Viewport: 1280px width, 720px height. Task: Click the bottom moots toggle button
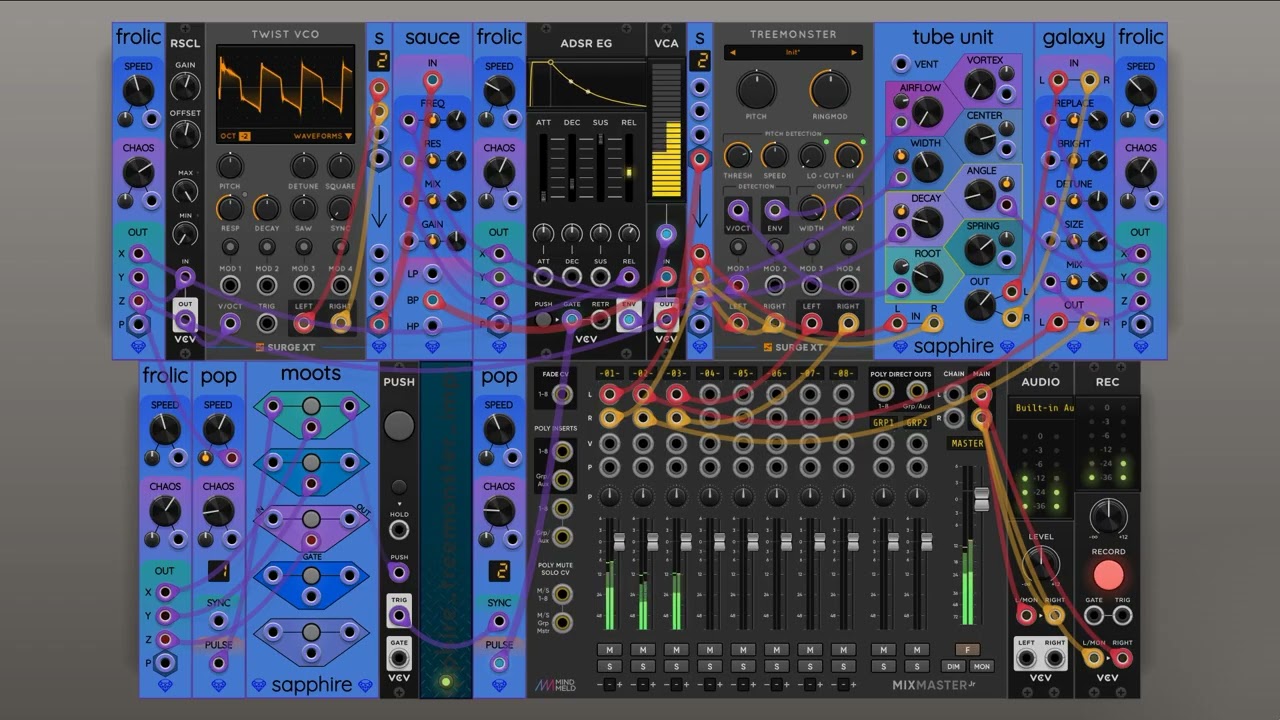tap(311, 632)
